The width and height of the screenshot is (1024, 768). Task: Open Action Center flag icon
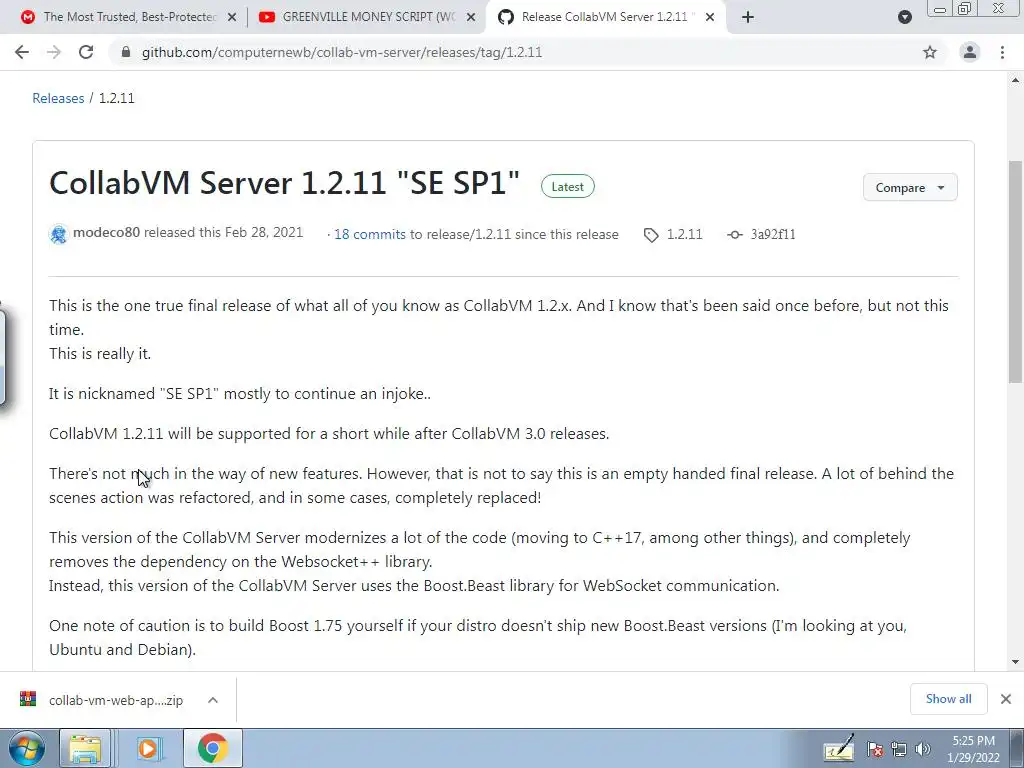[875, 749]
